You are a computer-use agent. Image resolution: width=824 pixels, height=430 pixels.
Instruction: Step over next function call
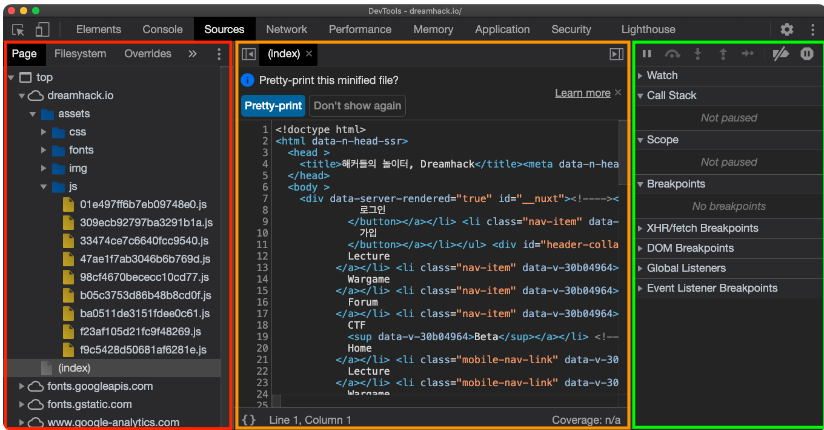coord(672,54)
